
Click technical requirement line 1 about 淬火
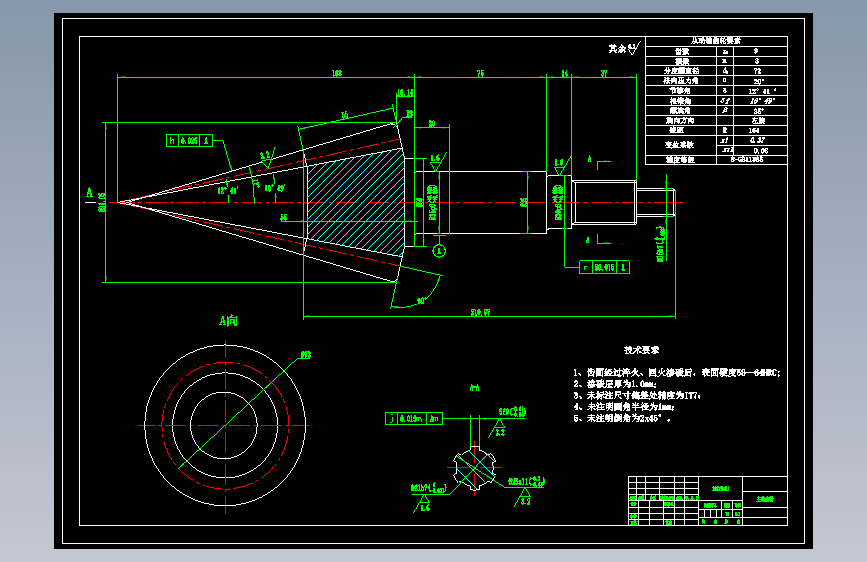pos(677,373)
